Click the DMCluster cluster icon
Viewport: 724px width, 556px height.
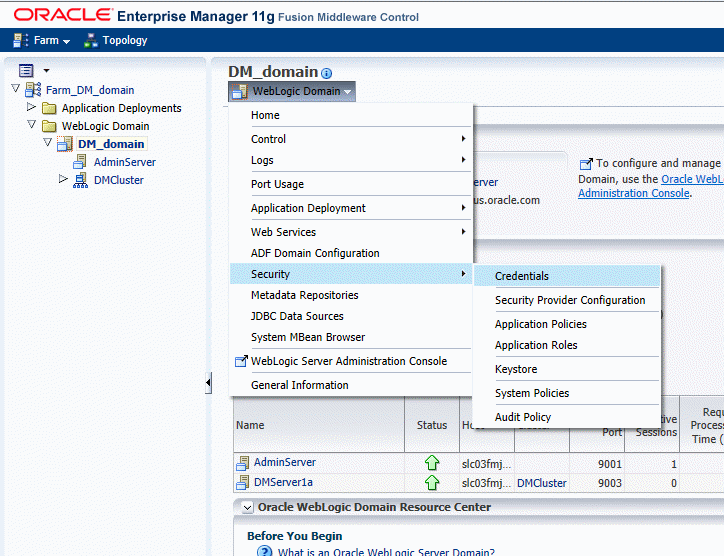pyautogui.click(x=80, y=180)
